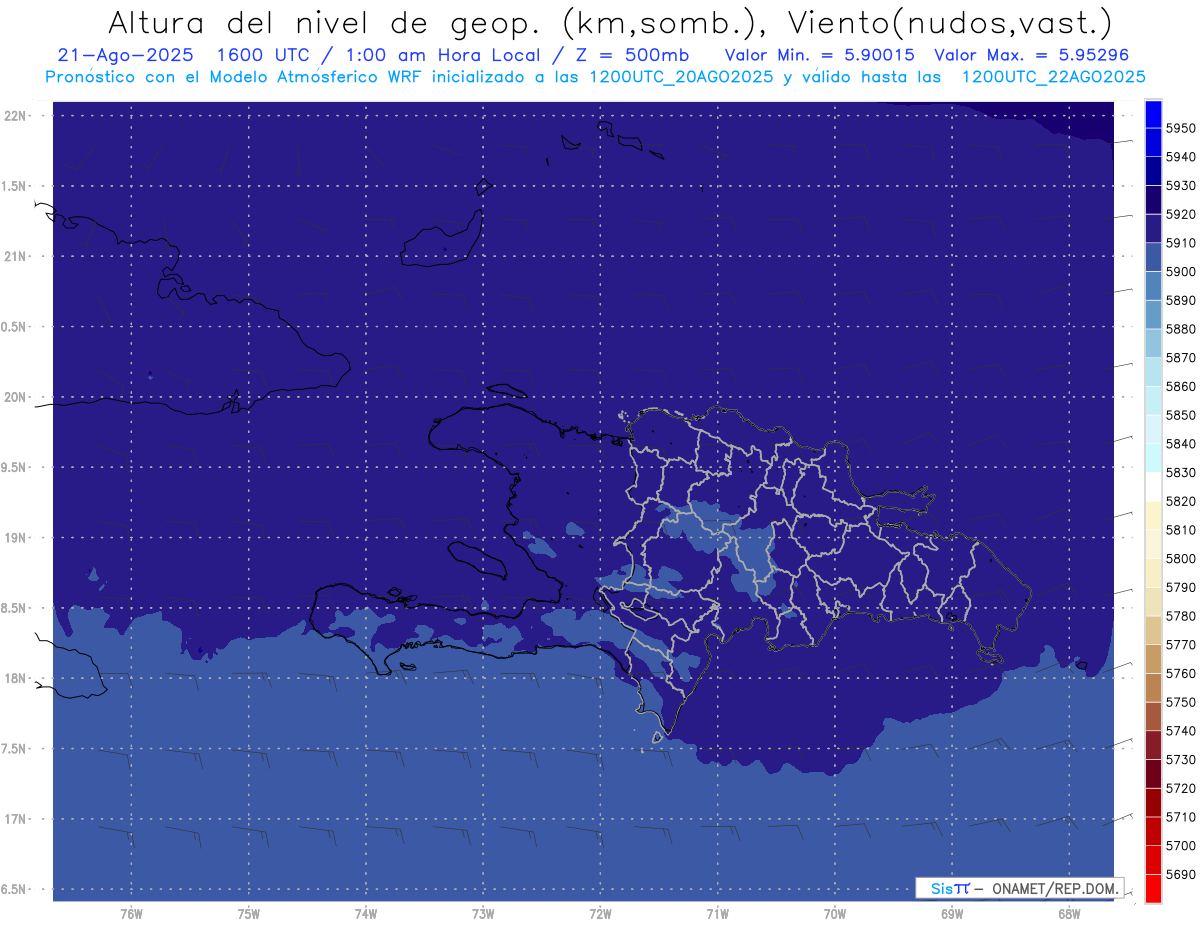This screenshot has width=1200, height=927.
Task: Click the '21N' latitude label
Action: click(17, 256)
